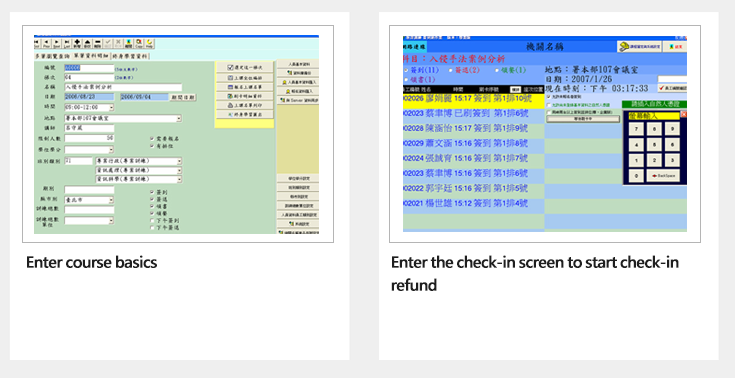Viewport: 735px width, 378px height.
Task: Open the 資訊科學(專業訓練) dropdown
Action: (x=179, y=179)
